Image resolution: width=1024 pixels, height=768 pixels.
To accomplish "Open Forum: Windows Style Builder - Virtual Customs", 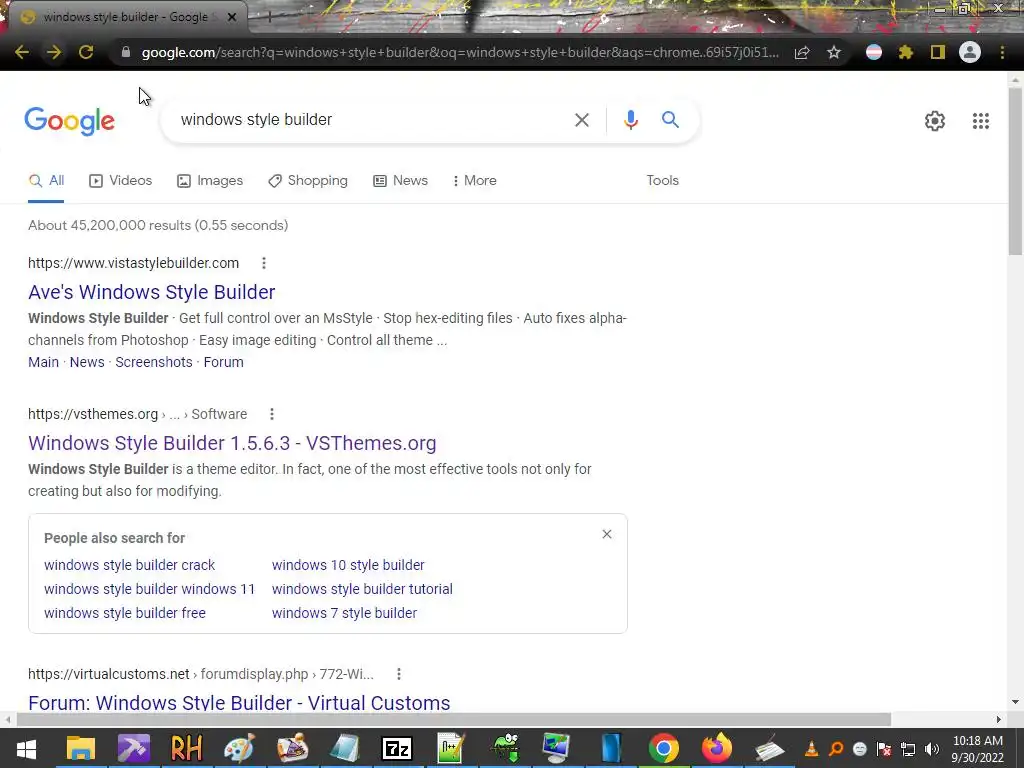I will (239, 703).
